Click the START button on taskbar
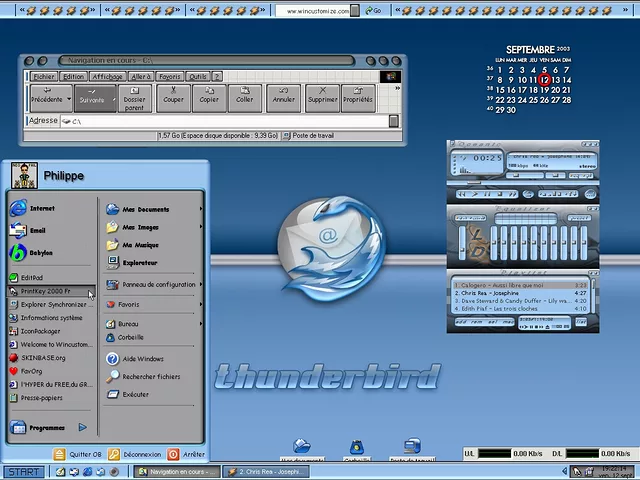This screenshot has height=480, width=640. (24, 471)
